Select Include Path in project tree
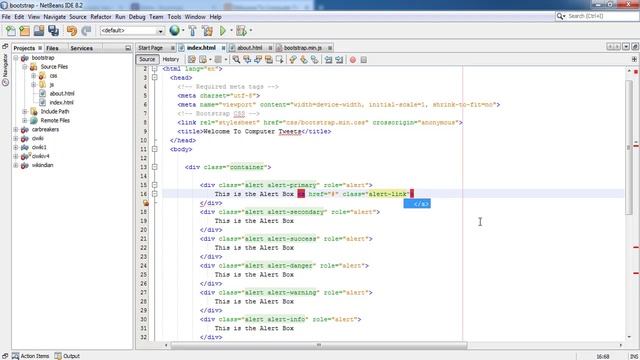Screen dimensions: 640x360 coord(55,111)
